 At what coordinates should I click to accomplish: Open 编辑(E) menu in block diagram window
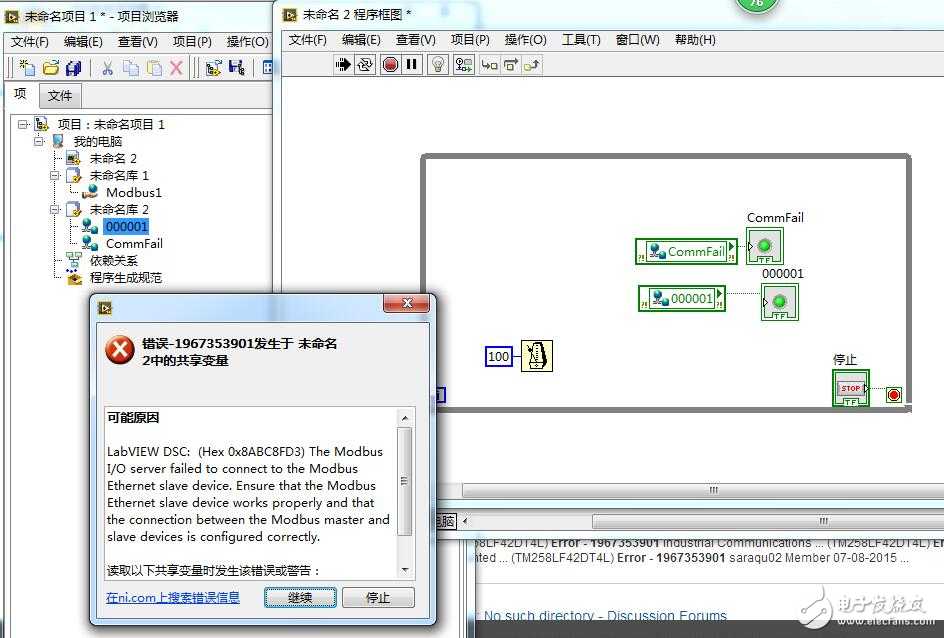(361, 40)
